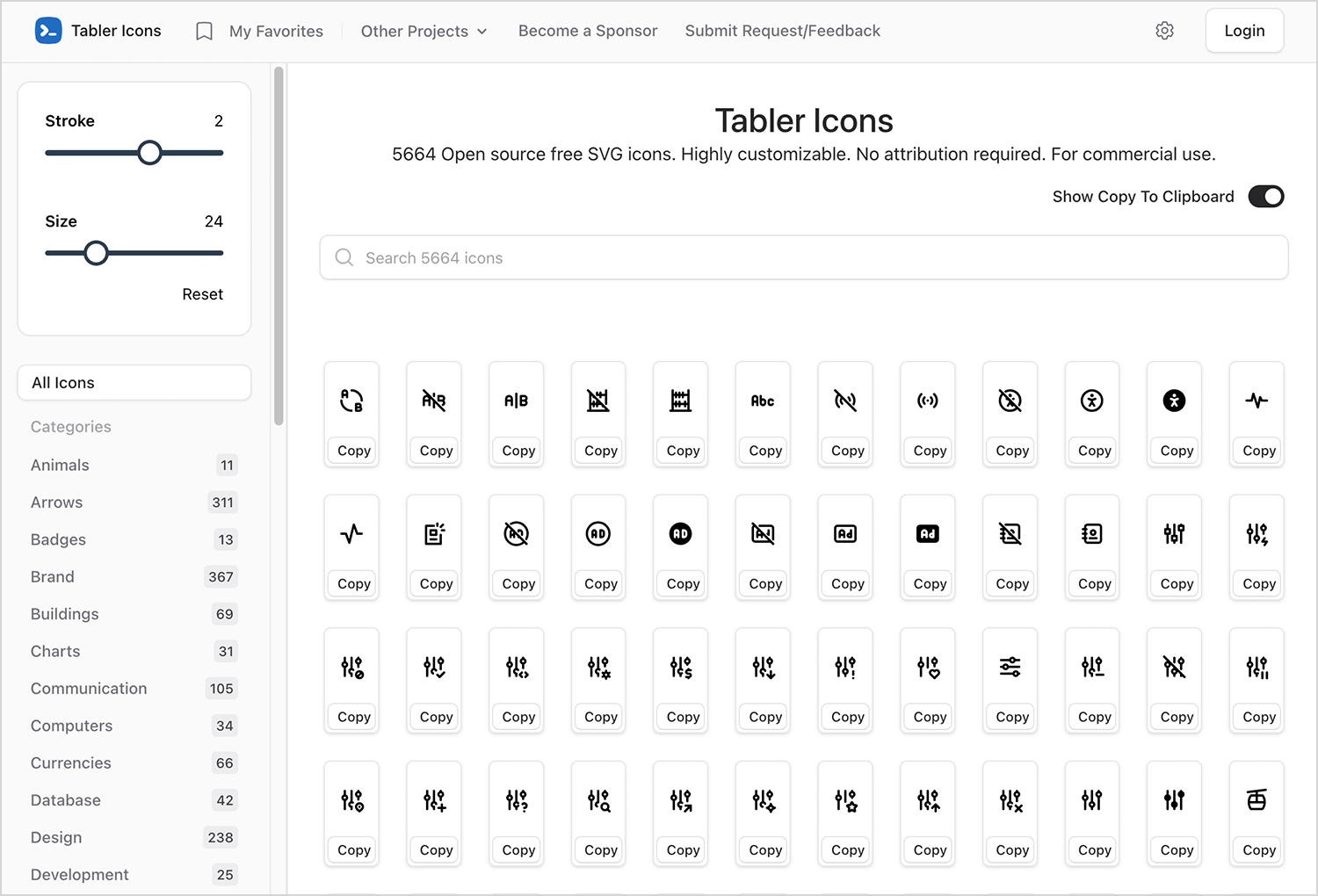Pick the adjustments with checkmark icon
The width and height of the screenshot is (1318, 896).
(434, 667)
